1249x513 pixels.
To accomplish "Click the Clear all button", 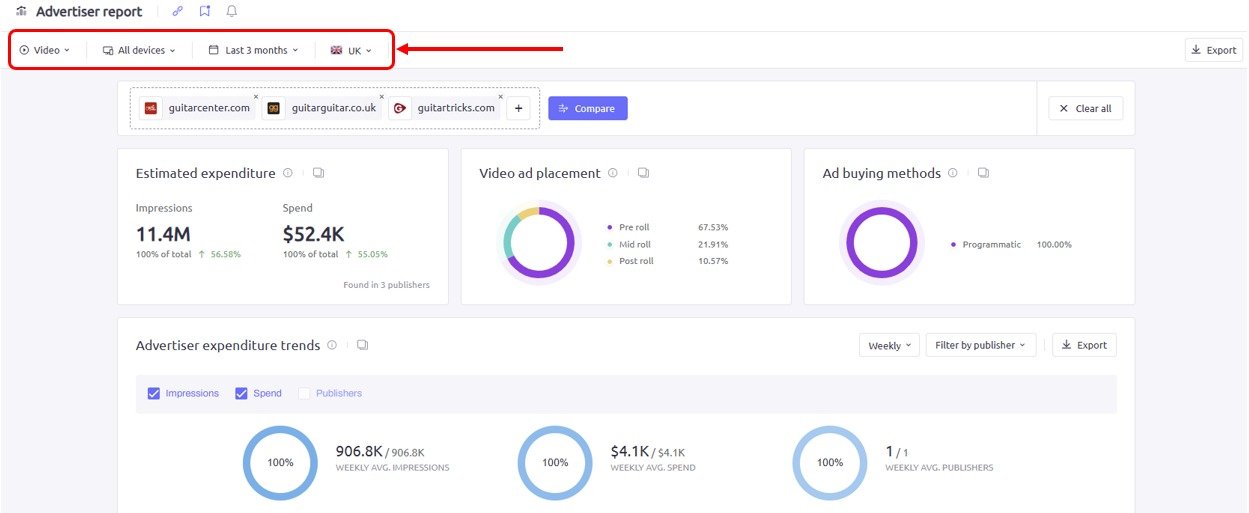I will click(x=1085, y=108).
